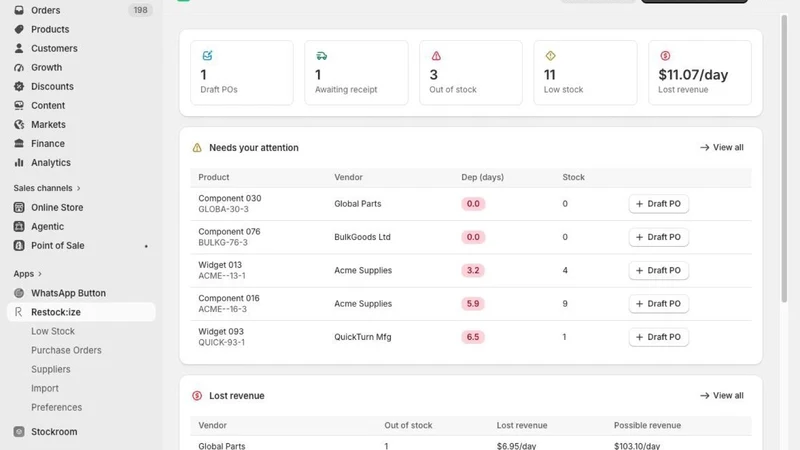Open the Purchase Orders submenu page
This screenshot has height=450, width=800.
(x=66, y=350)
